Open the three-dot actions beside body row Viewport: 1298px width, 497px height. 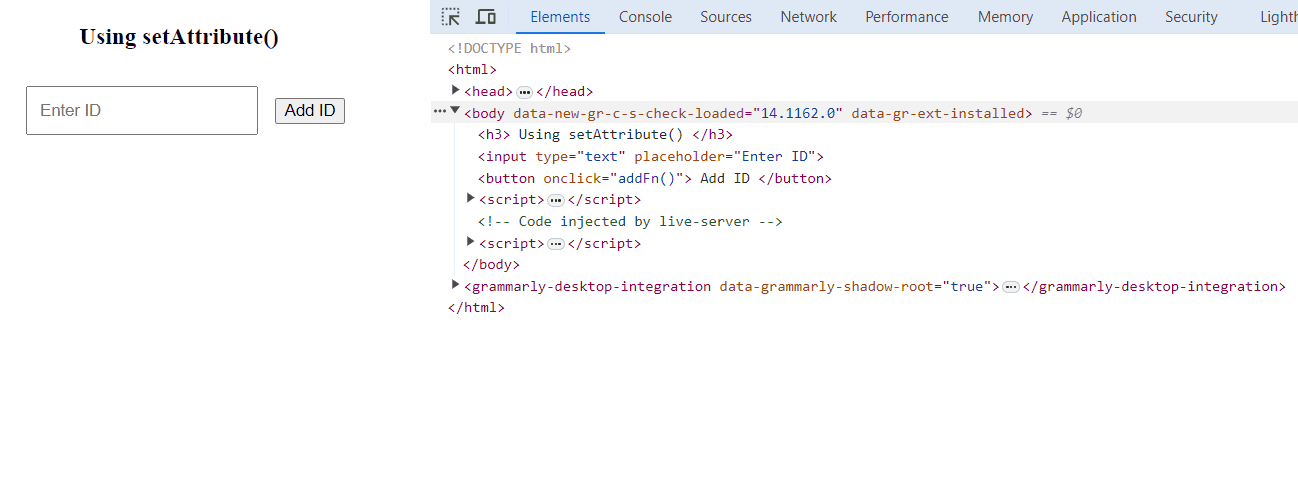[x=439, y=112]
